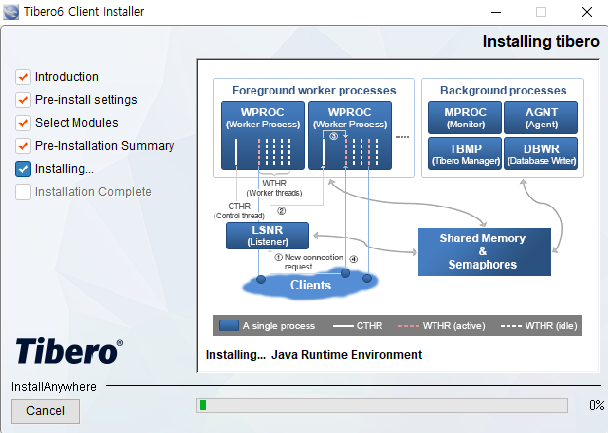Click the 'Installing... Java Runtime Environment' status text
Screen dimensions: 608x433
tap(314, 355)
